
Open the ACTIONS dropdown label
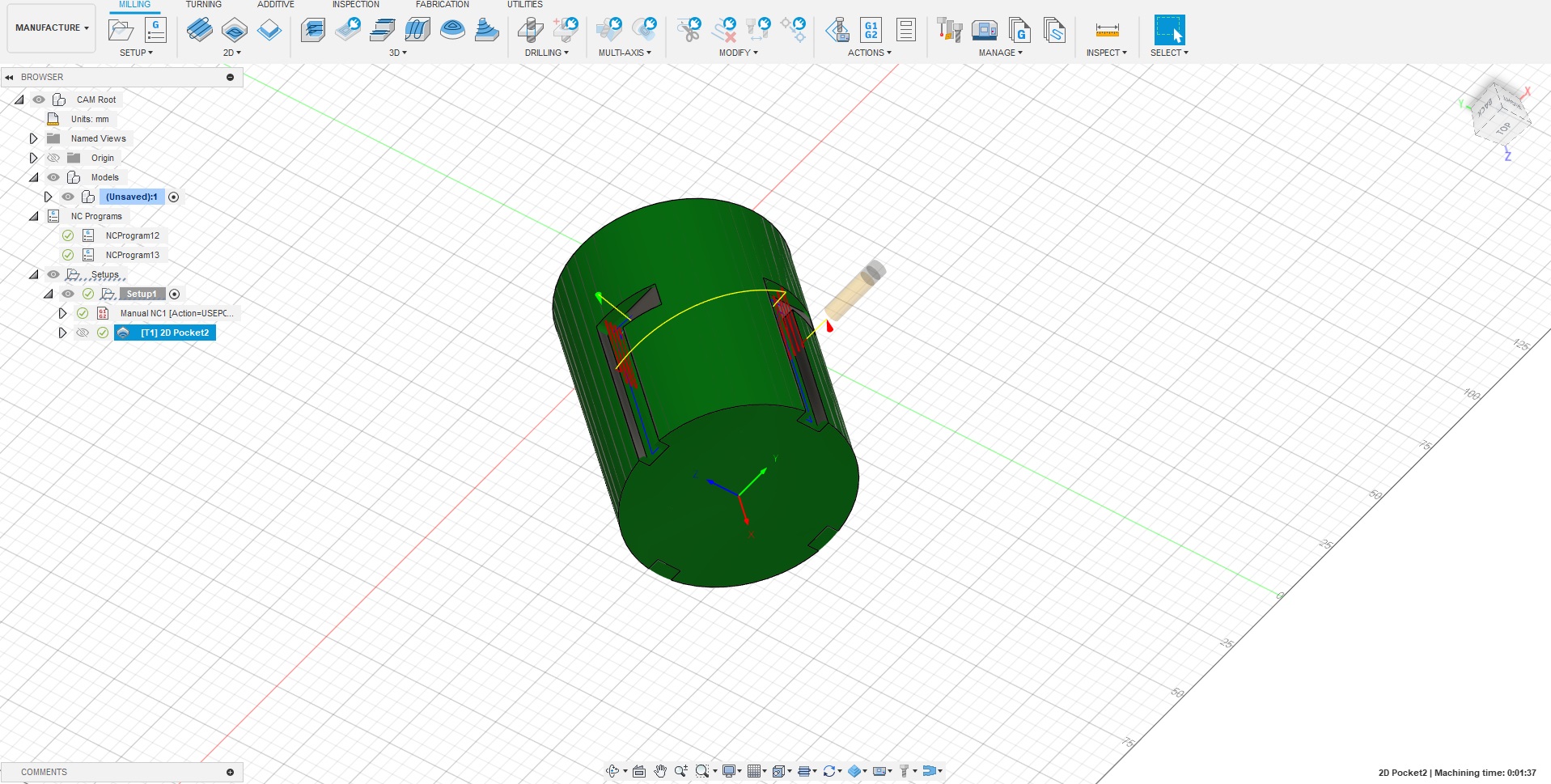[x=869, y=53]
